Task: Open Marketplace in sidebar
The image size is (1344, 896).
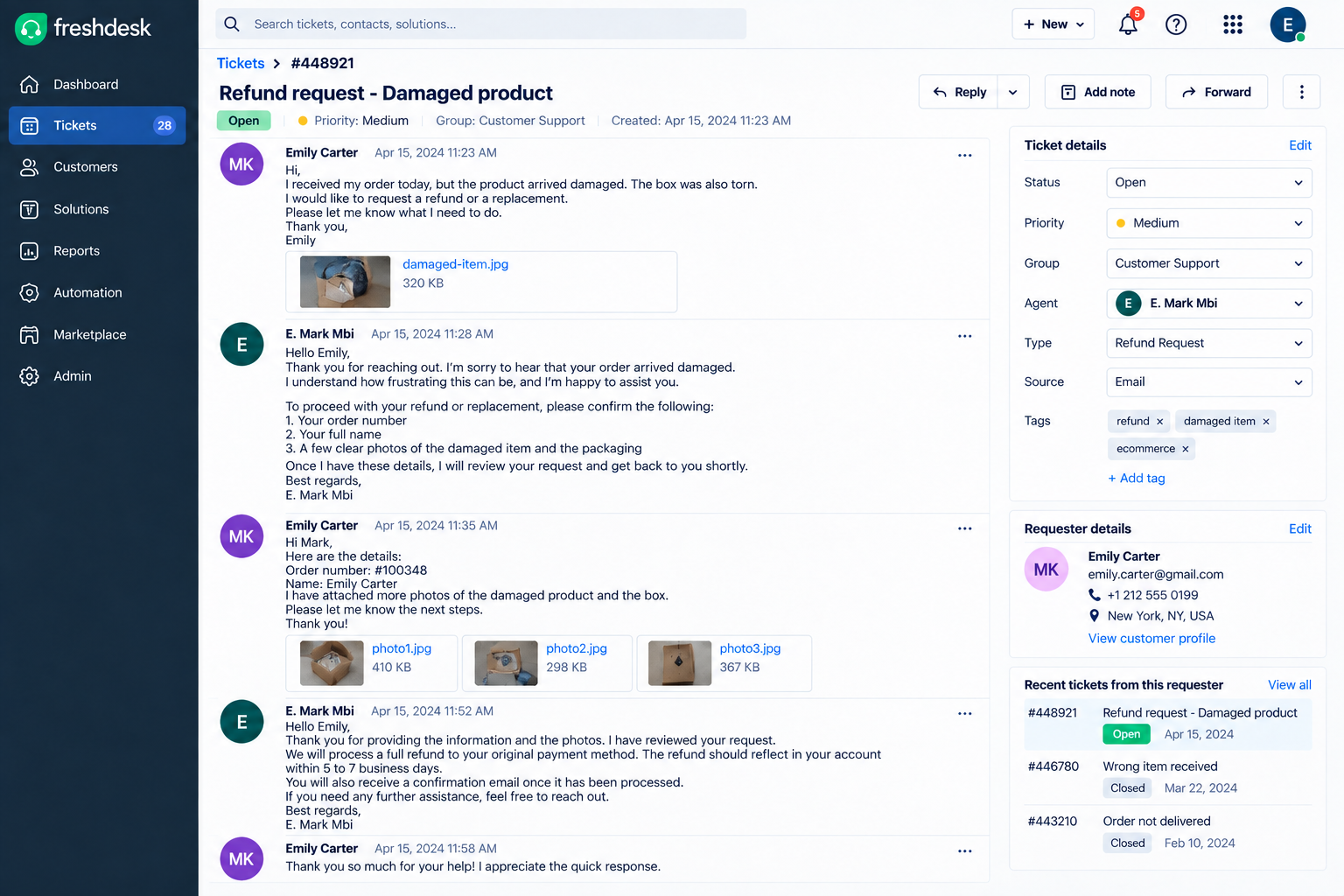Action: click(x=97, y=335)
